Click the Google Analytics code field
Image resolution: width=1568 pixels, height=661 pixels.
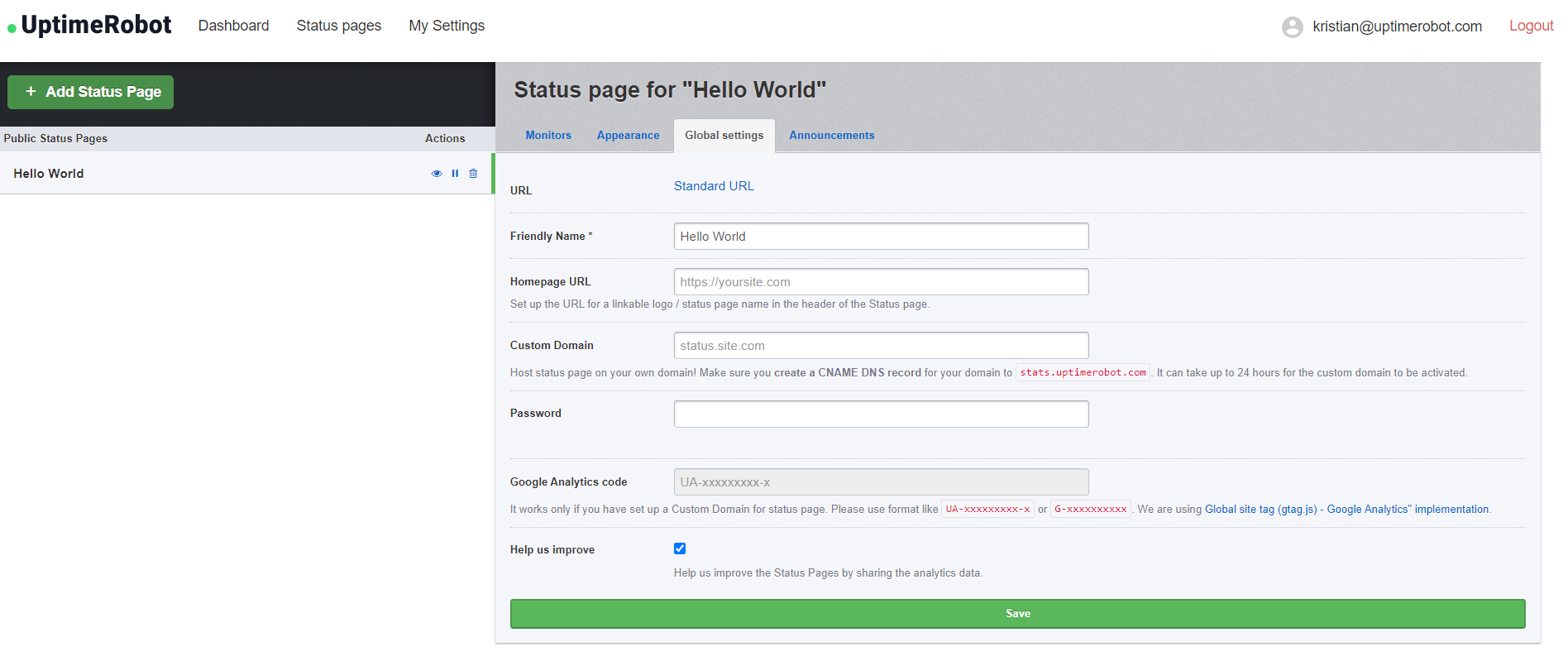pos(881,482)
